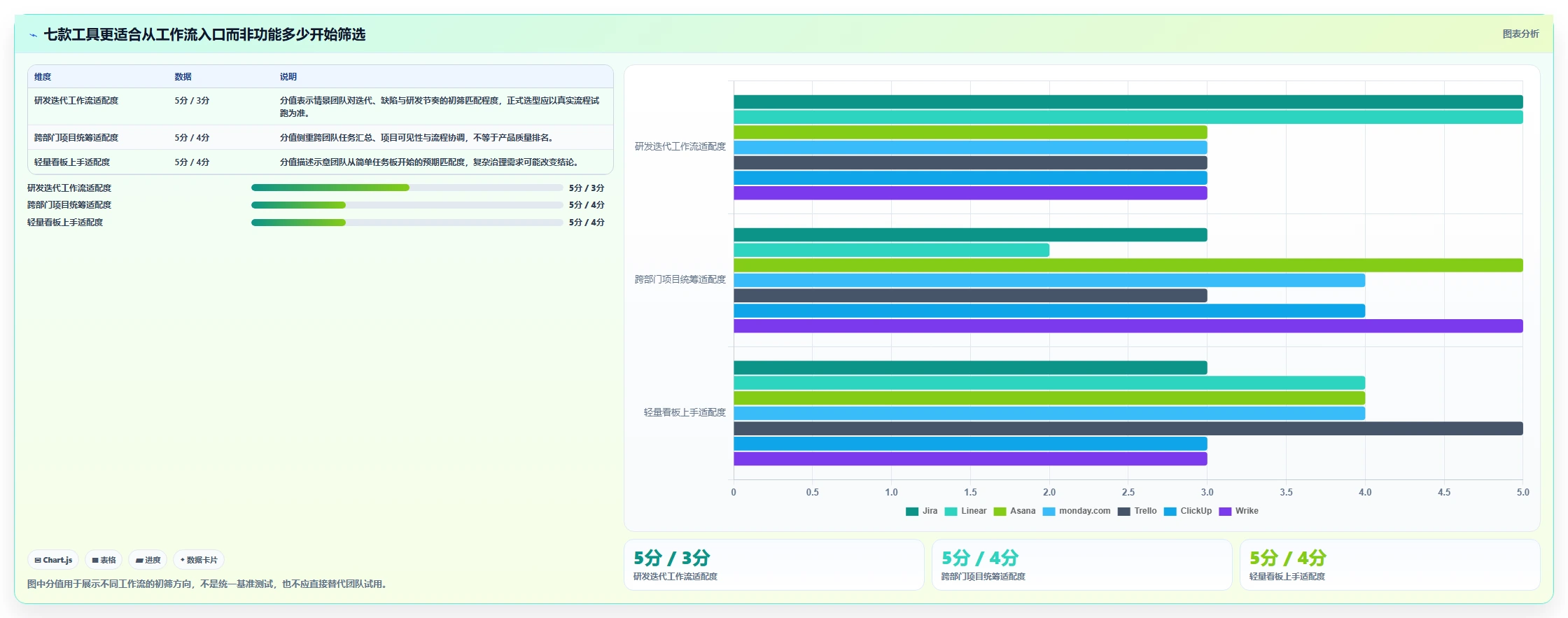The width and height of the screenshot is (1568, 618).
Task: Click the Wrike bar in the 研发迭代工作流适配度 group
Action: point(970,193)
